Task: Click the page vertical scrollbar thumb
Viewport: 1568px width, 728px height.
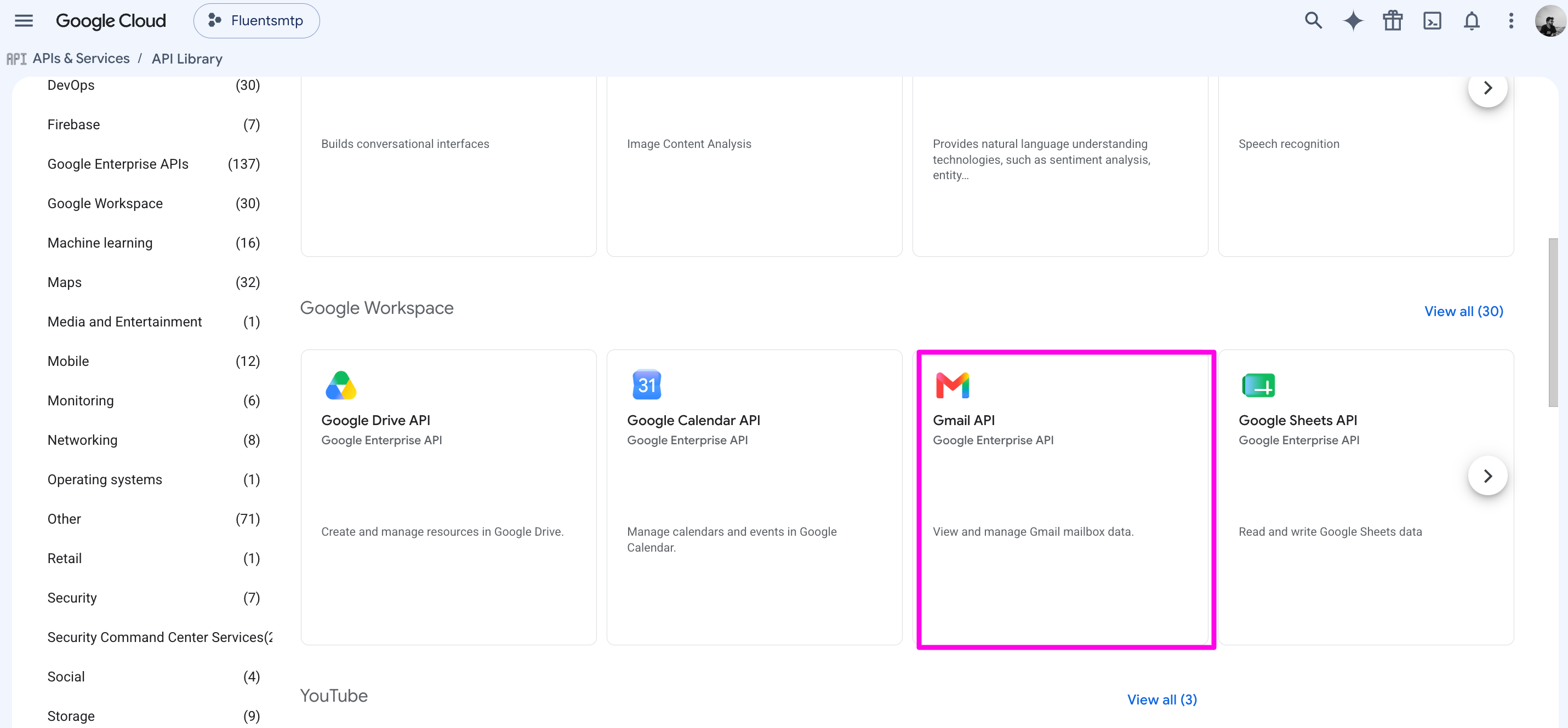Action: (1553, 322)
